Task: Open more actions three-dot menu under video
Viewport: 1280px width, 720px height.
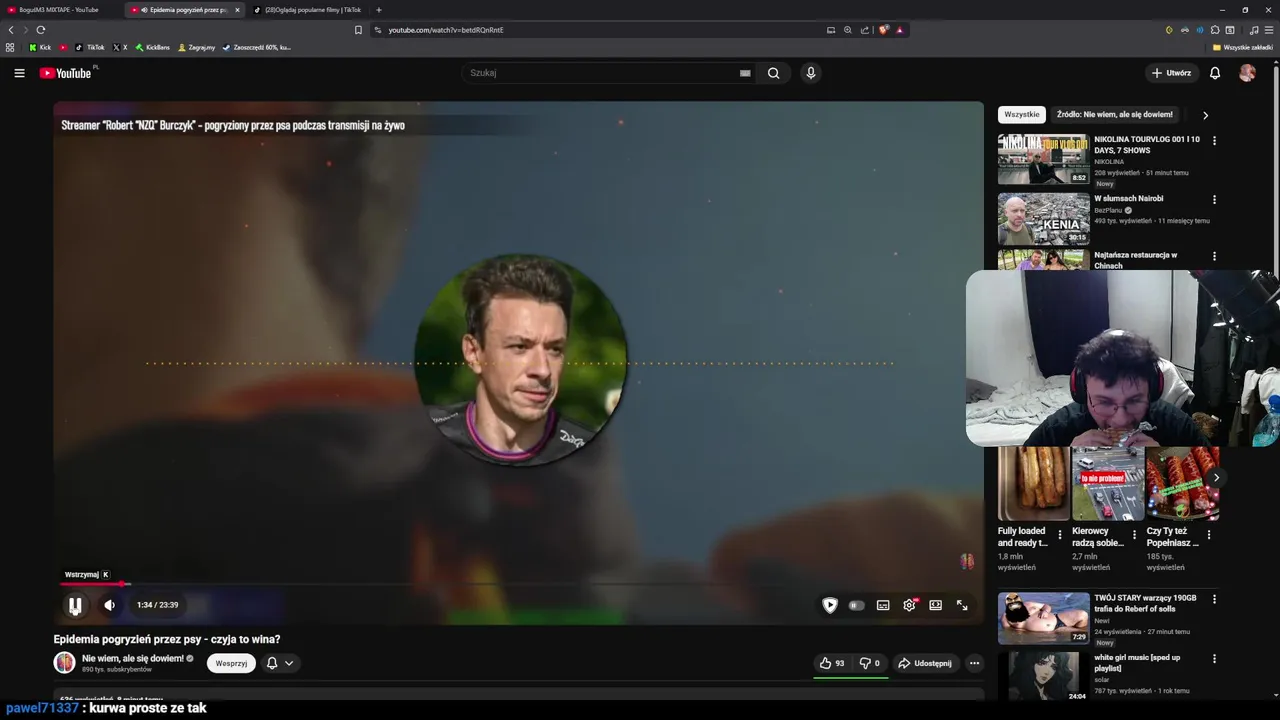Action: [x=974, y=663]
